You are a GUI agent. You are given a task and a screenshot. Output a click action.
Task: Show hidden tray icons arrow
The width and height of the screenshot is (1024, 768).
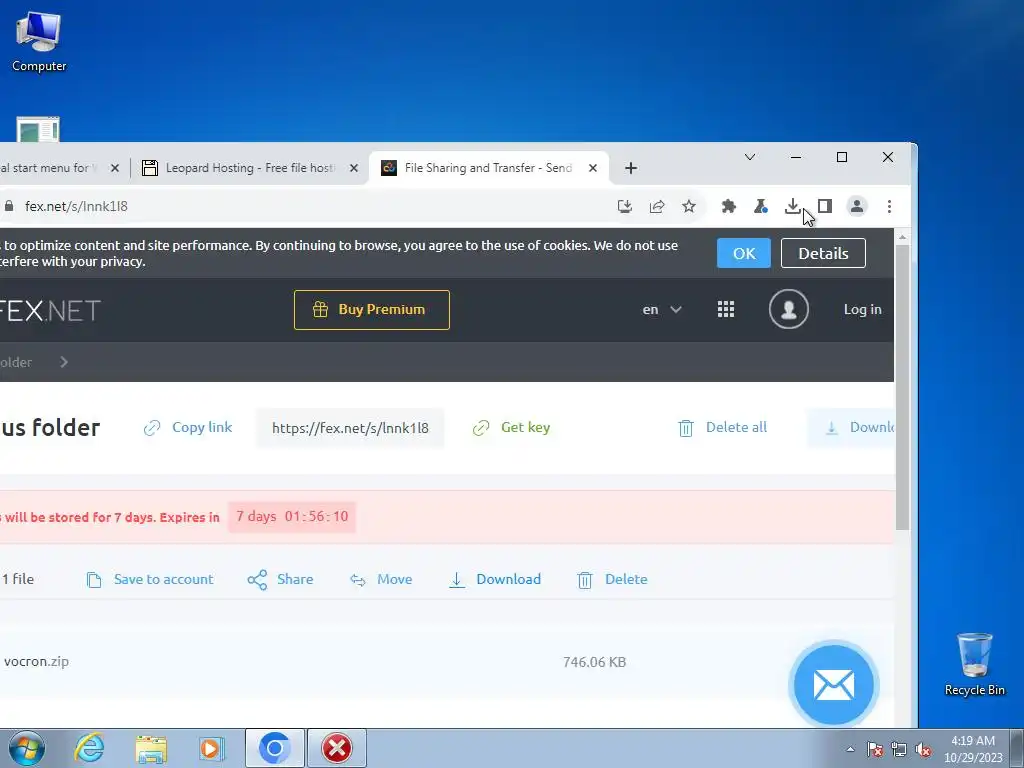click(850, 749)
